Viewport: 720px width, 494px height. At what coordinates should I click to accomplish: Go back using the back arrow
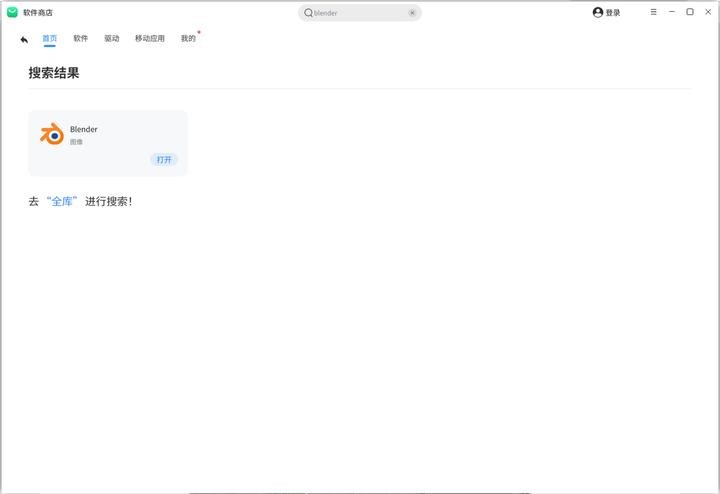tap(24, 40)
